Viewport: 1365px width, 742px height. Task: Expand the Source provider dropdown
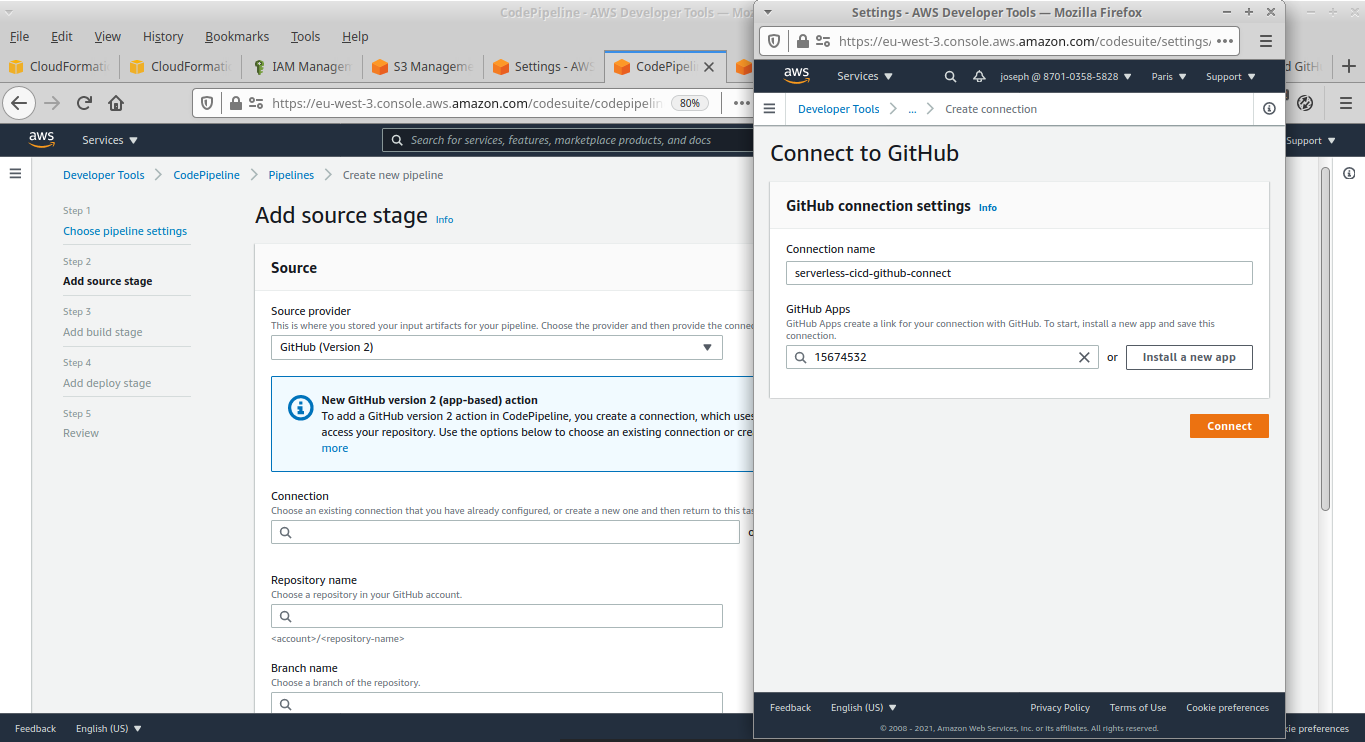pyautogui.click(x=496, y=347)
